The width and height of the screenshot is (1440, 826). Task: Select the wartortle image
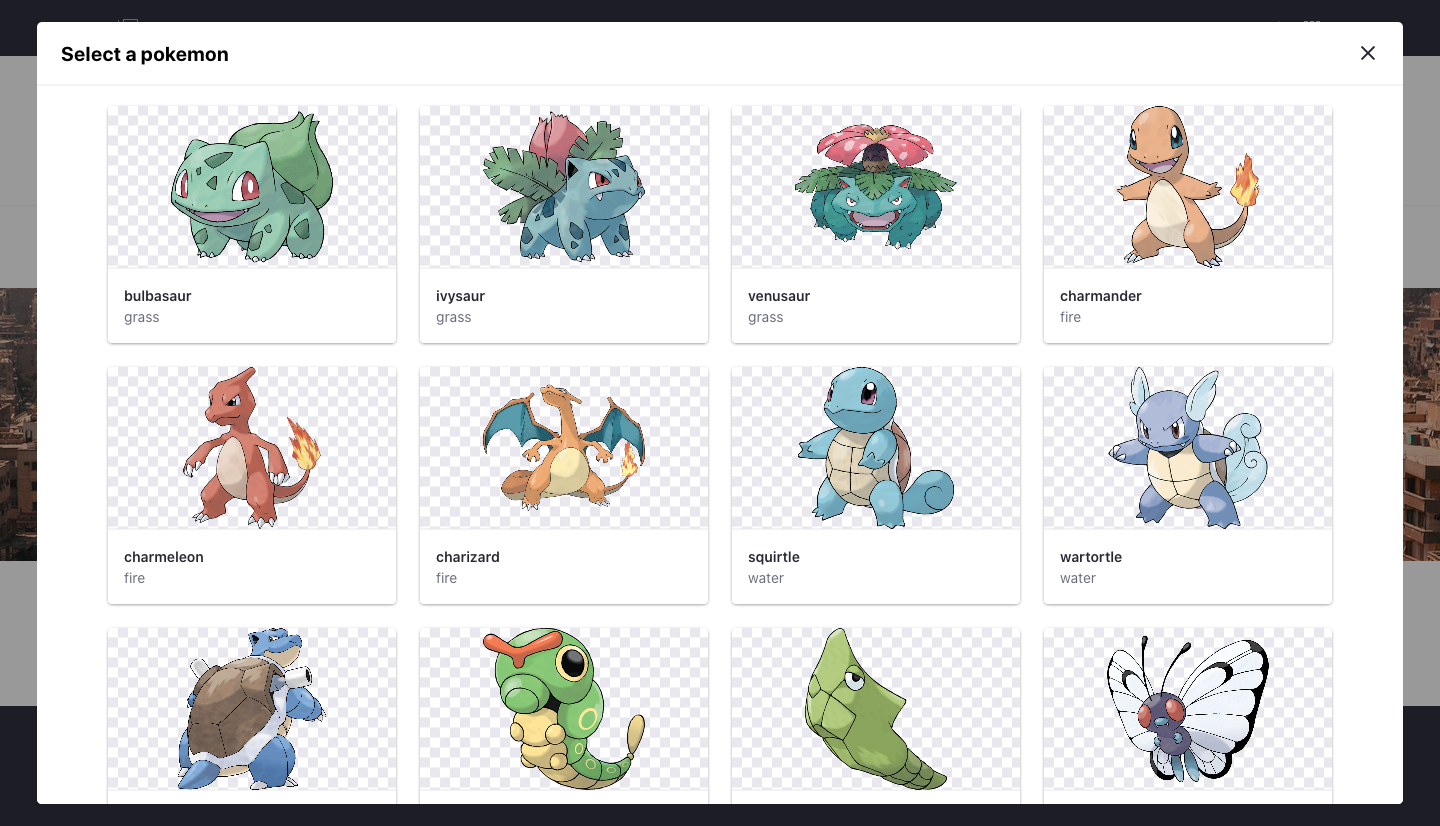point(1188,448)
